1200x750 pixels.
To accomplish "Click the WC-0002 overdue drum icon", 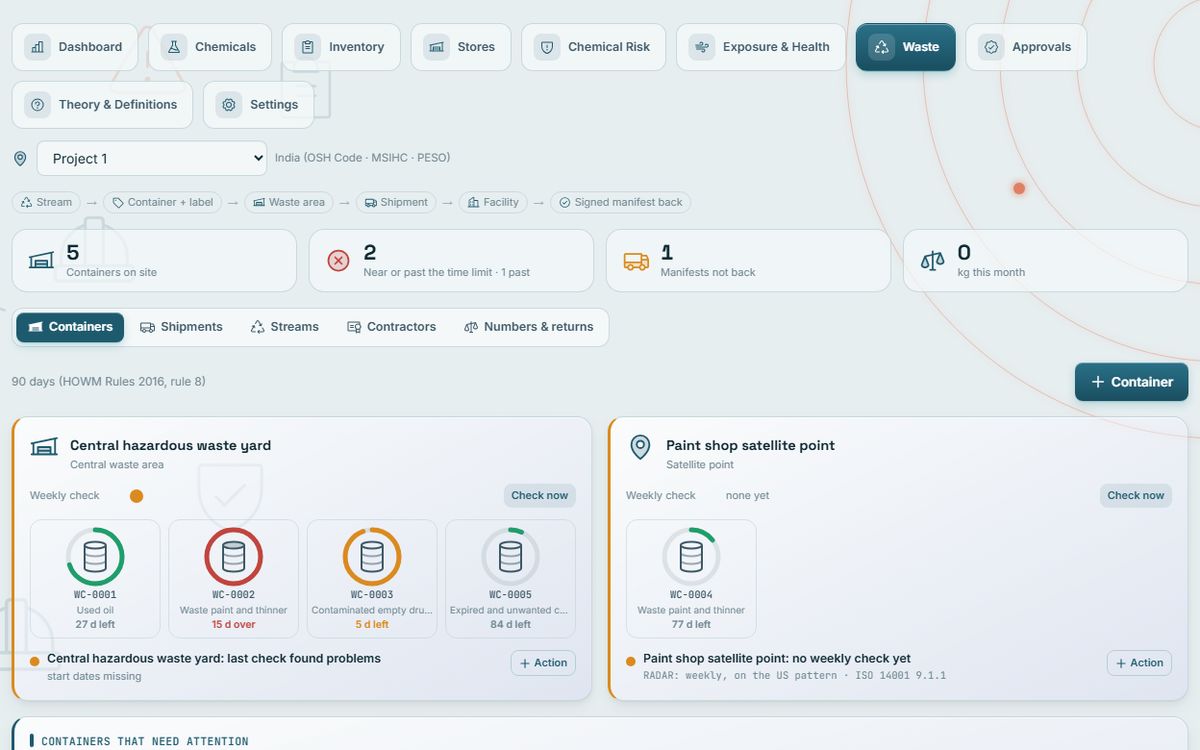I will pos(233,556).
